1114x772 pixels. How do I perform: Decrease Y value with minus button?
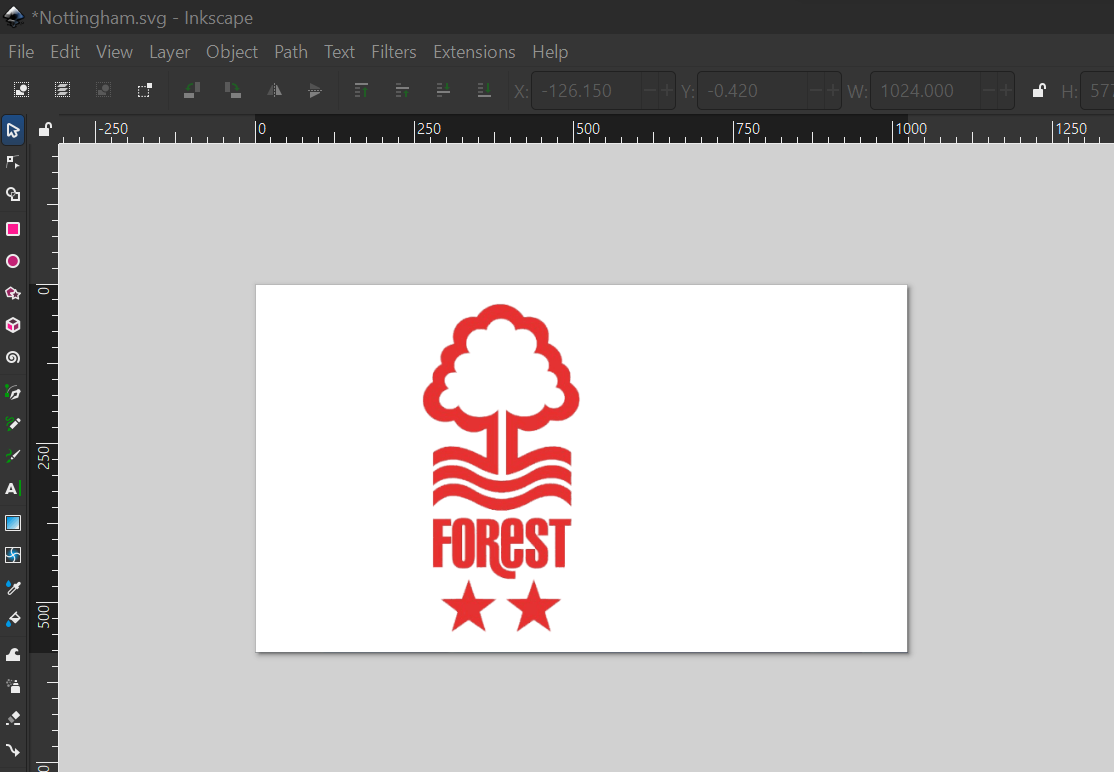(x=816, y=90)
